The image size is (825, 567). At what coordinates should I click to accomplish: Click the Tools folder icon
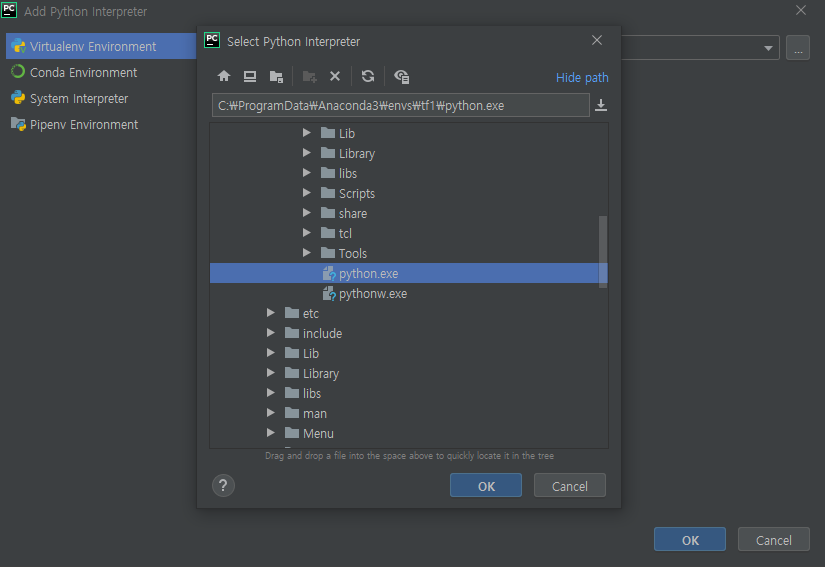pos(328,253)
